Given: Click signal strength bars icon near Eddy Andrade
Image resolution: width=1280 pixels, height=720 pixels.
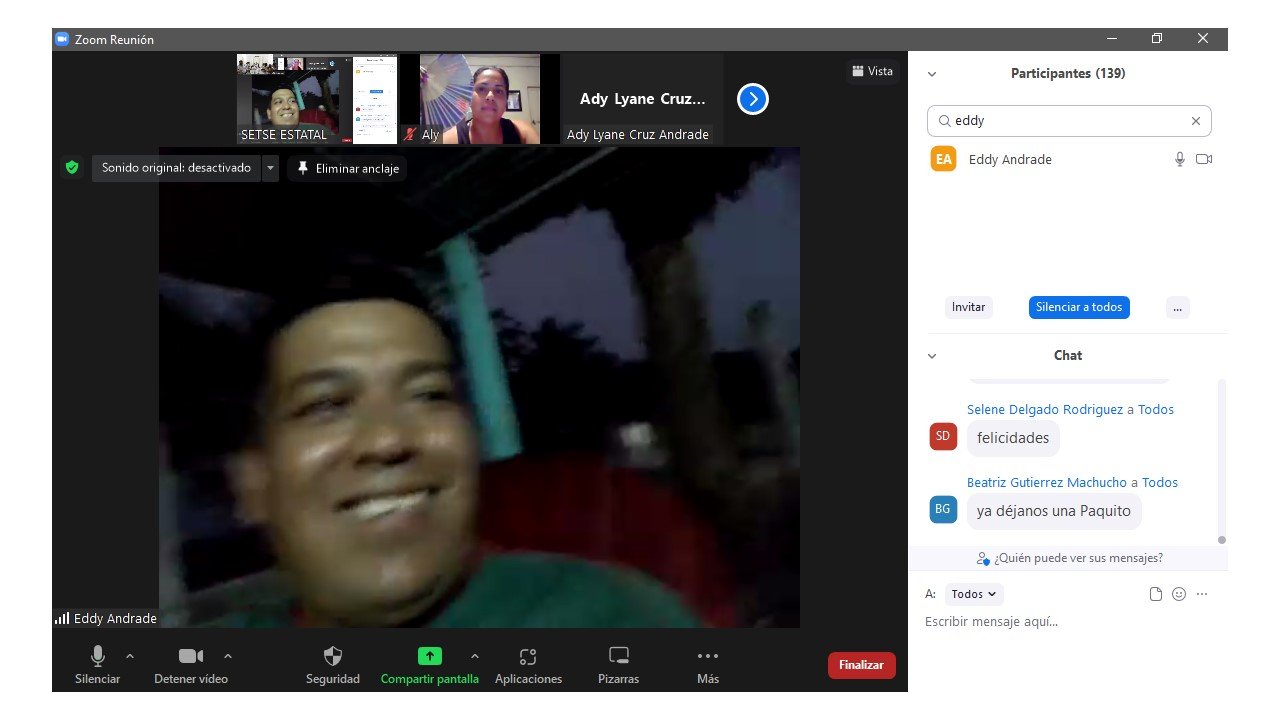Looking at the screenshot, I should (62, 619).
